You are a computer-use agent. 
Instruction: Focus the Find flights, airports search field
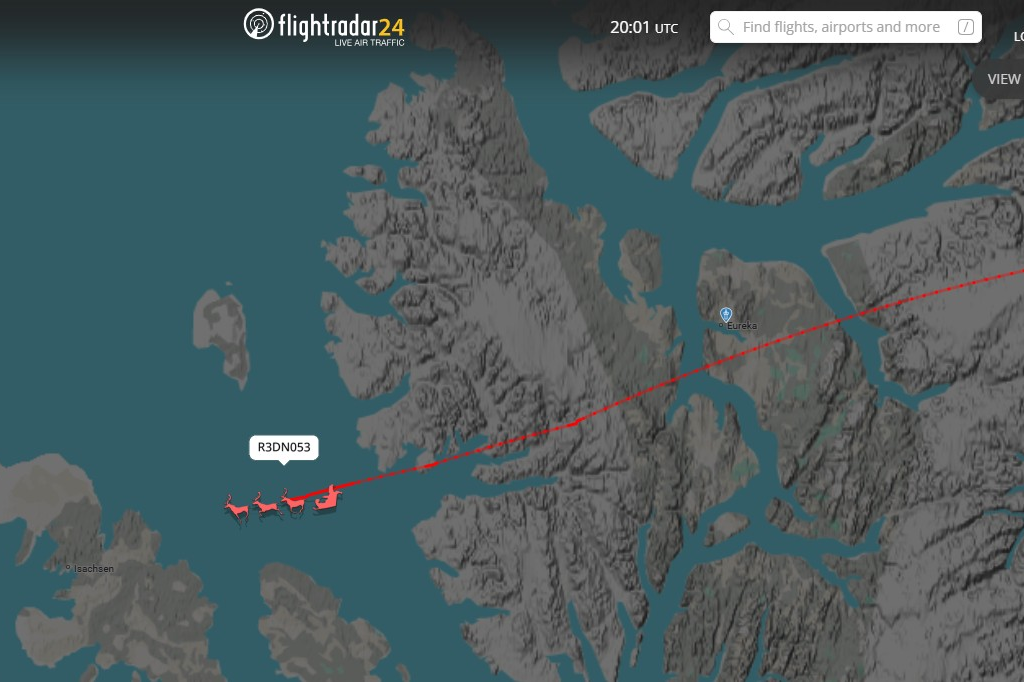(846, 27)
